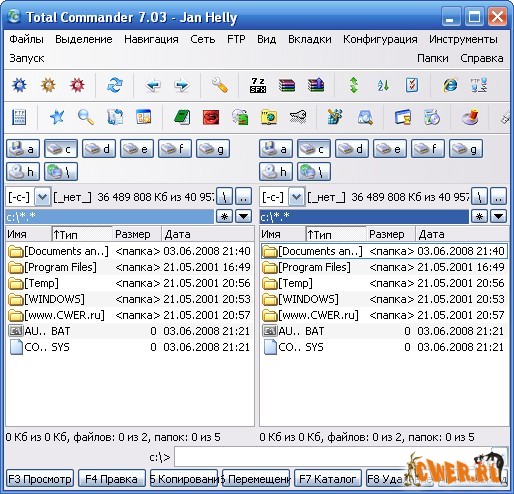Select [WINDOWS] folder in right panel
The width and height of the screenshot is (514, 494).
384,299
